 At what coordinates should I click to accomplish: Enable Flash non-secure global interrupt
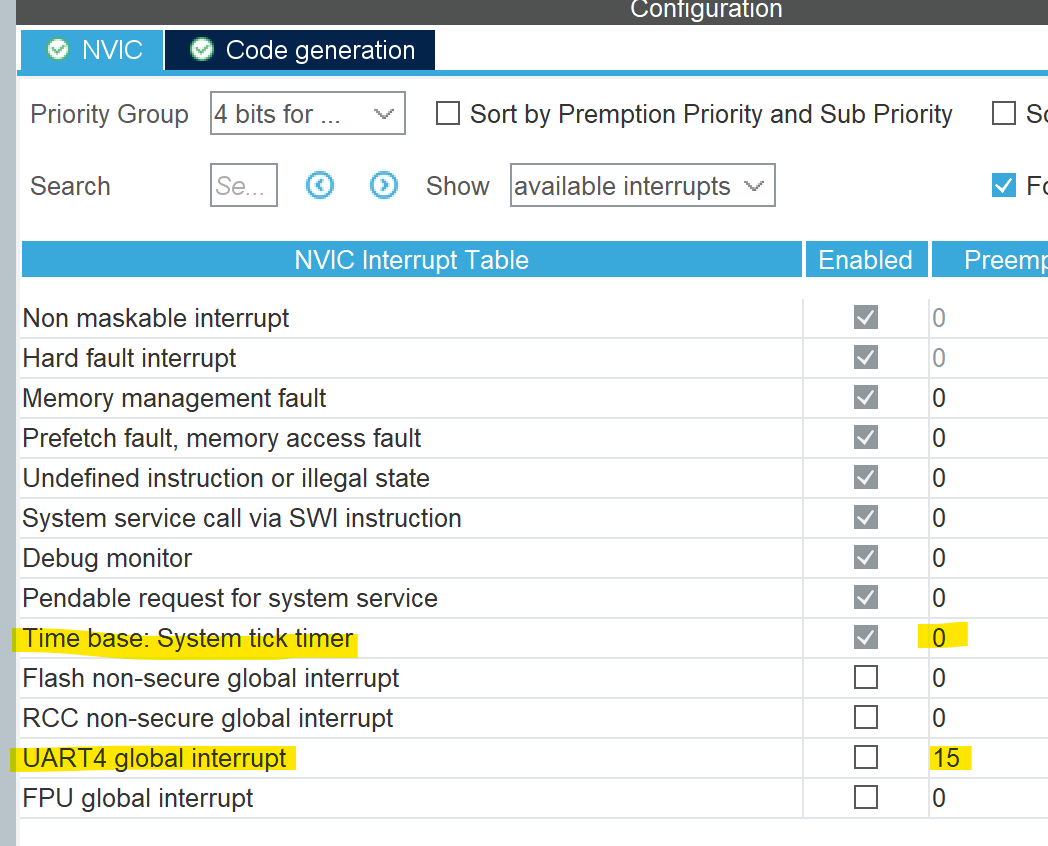866,678
